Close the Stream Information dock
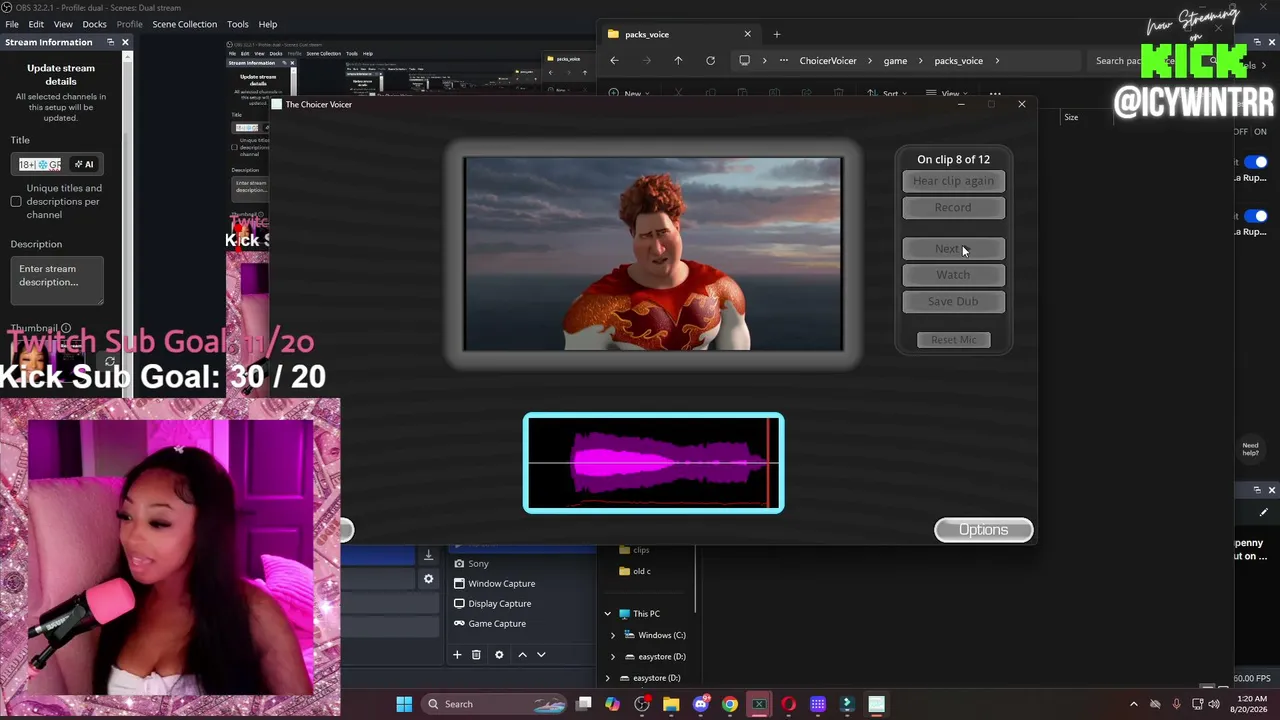Screen dimensions: 1280x720 click(x=125, y=42)
